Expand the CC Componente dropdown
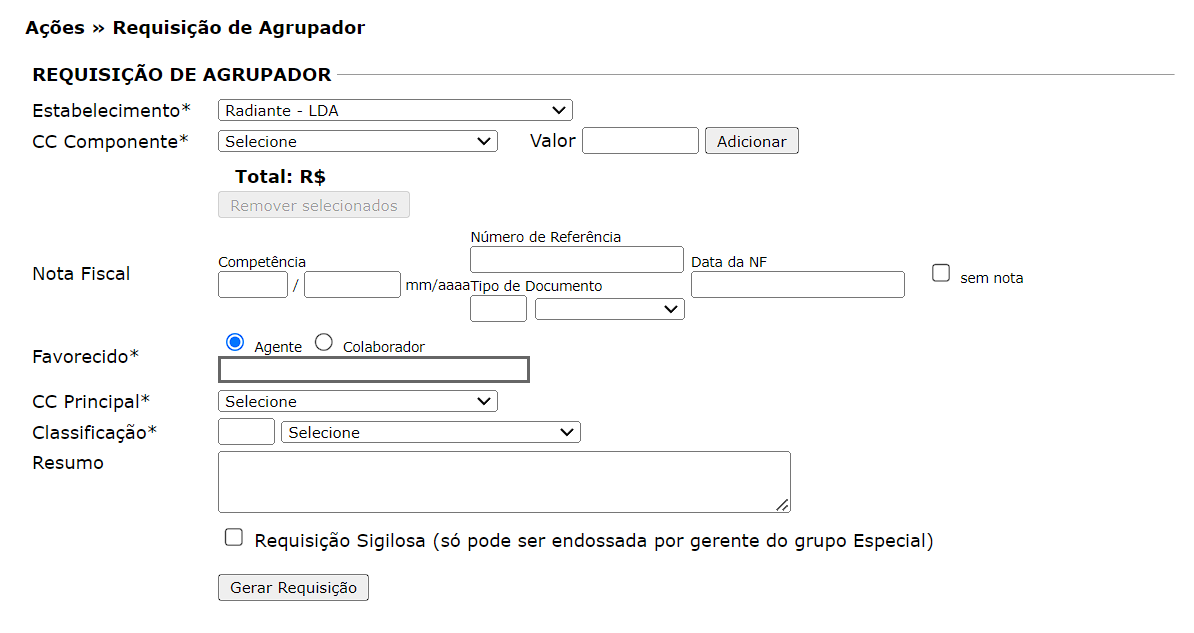Viewport: 1194px width, 633px height. pos(357,141)
